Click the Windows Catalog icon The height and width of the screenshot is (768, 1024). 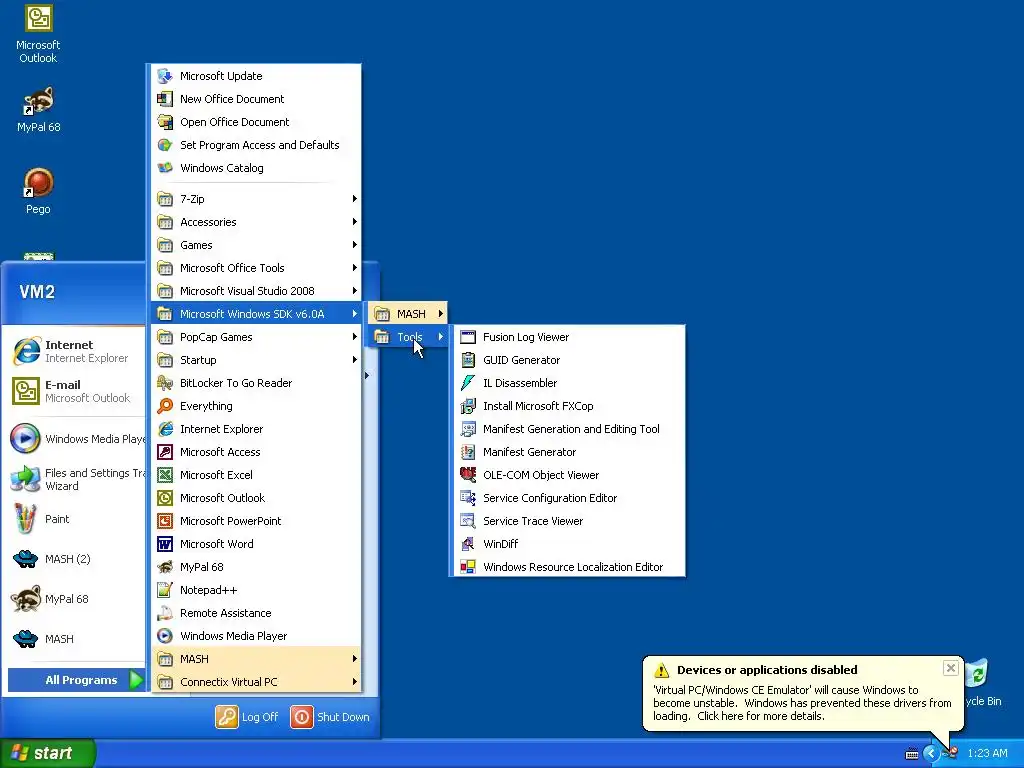(x=165, y=168)
